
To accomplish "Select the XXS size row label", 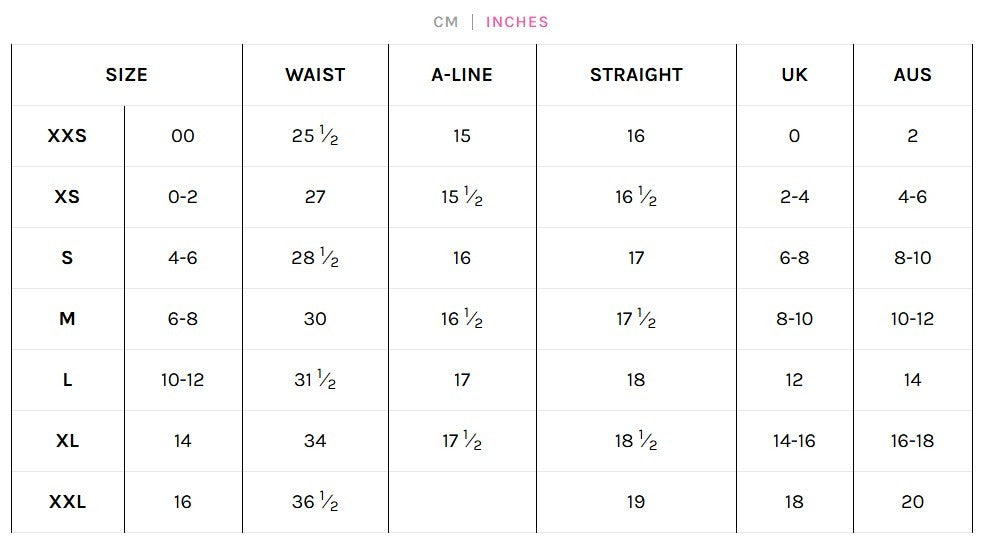I will pos(67,136).
